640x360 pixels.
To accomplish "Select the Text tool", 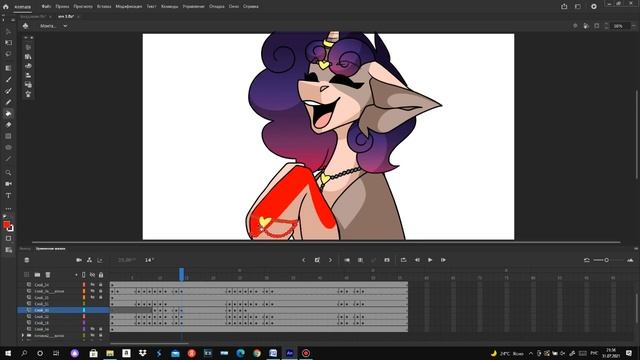I will click(x=8, y=196).
